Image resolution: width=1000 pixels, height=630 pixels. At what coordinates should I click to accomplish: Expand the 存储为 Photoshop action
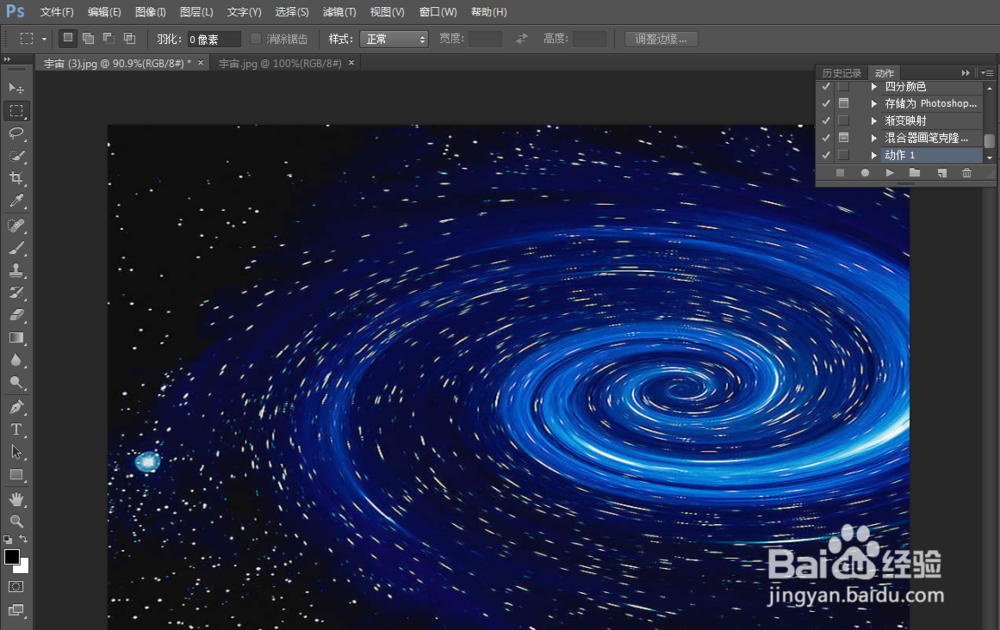(874, 103)
